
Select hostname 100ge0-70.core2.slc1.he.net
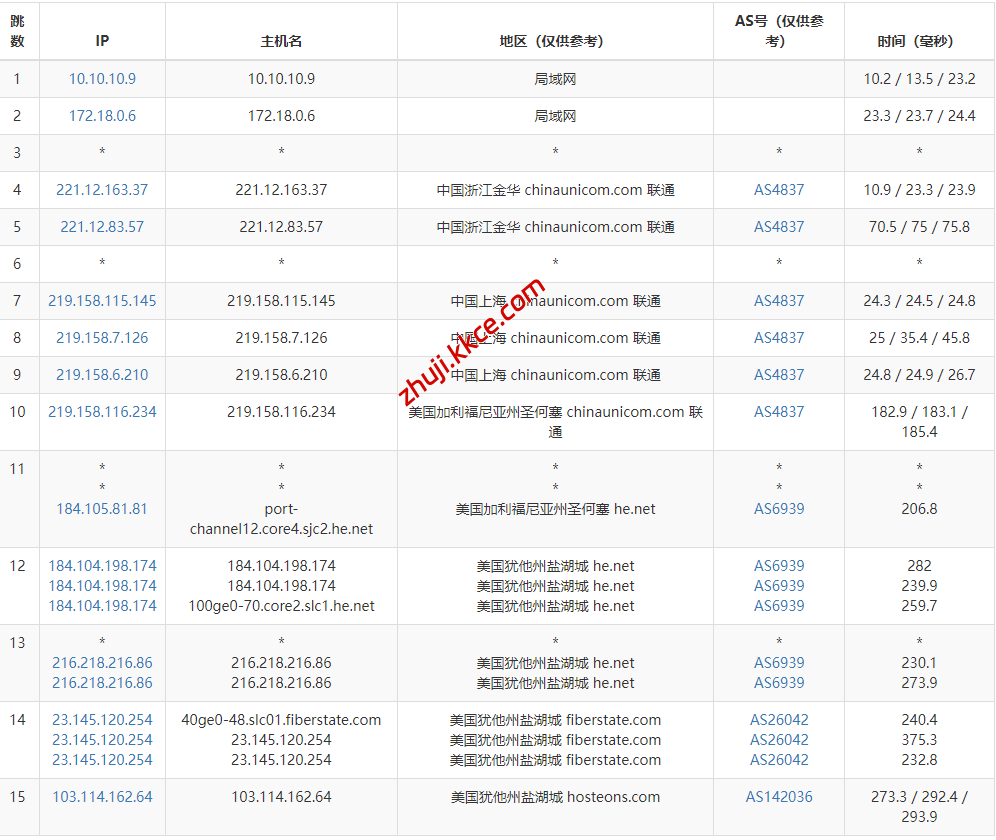(x=281, y=606)
